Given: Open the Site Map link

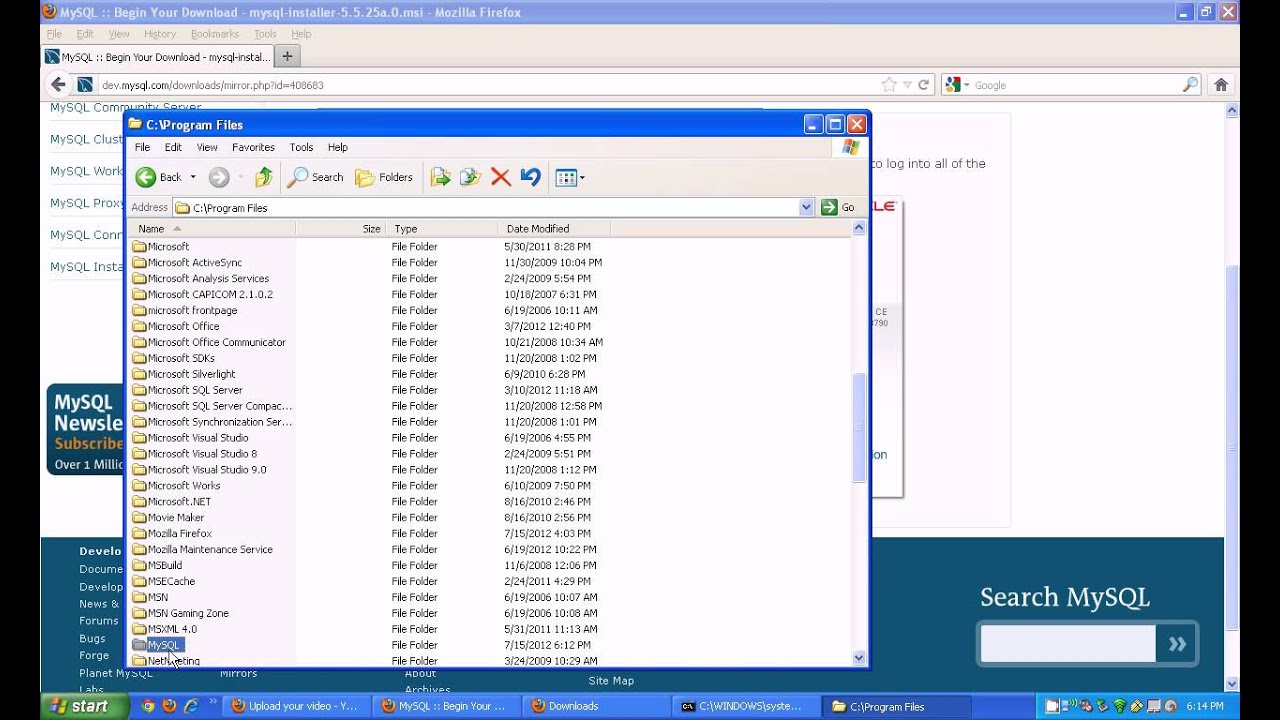Looking at the screenshot, I should coord(611,681).
